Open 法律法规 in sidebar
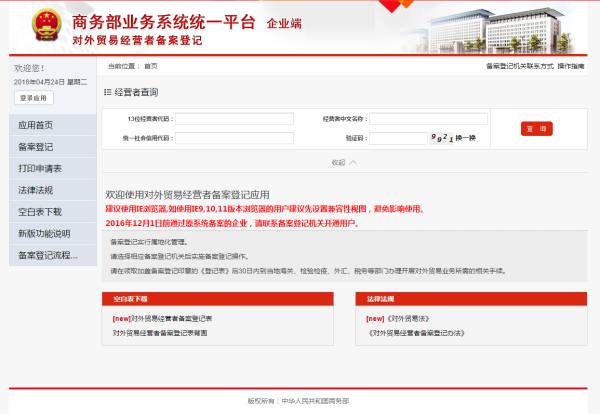600x414 pixels. [53, 190]
